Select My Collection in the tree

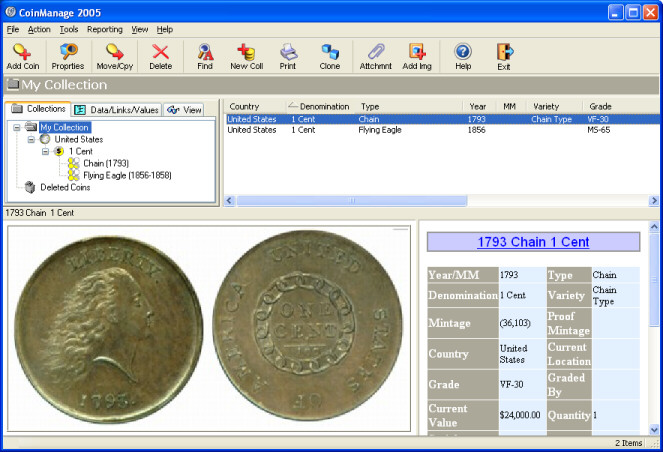tap(64, 127)
